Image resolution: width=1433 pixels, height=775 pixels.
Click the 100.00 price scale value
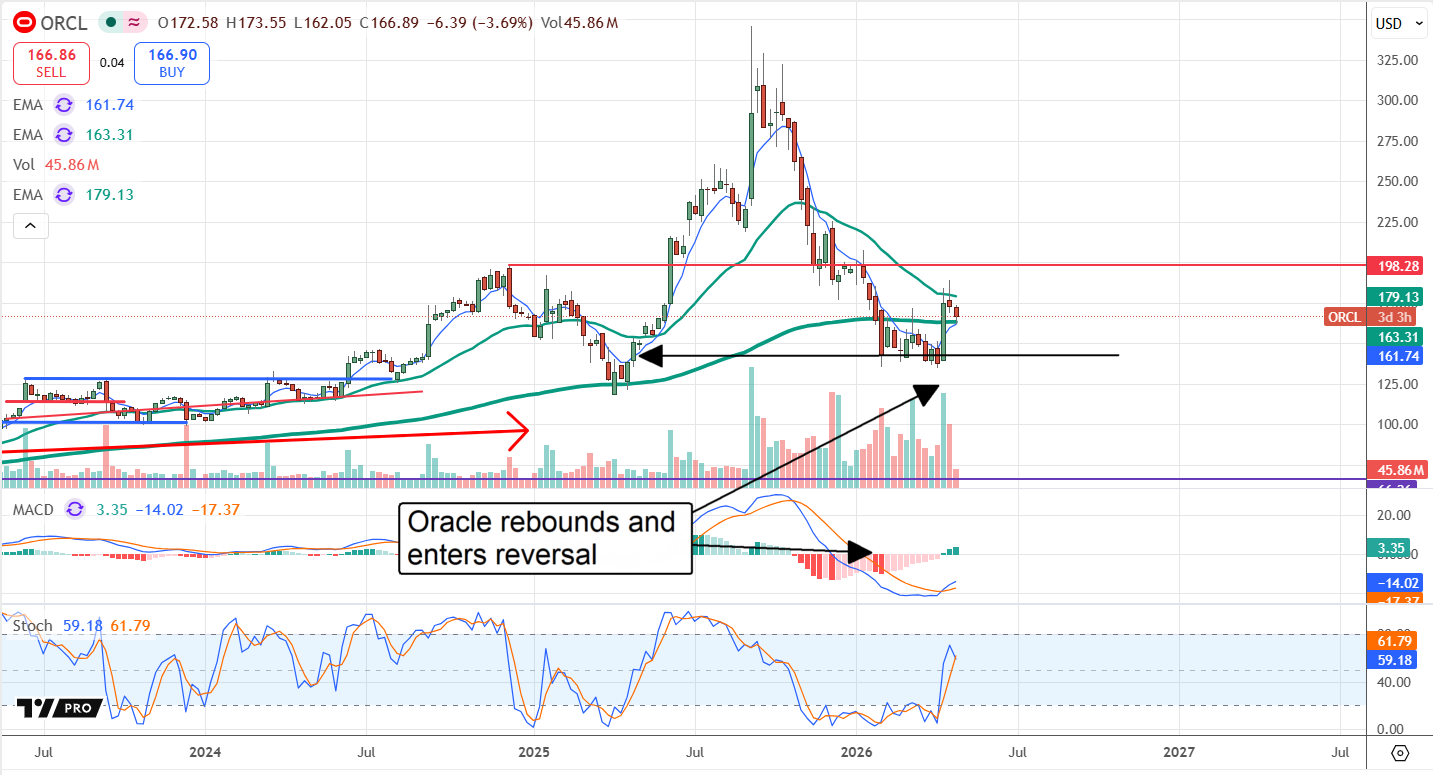tap(1397, 424)
